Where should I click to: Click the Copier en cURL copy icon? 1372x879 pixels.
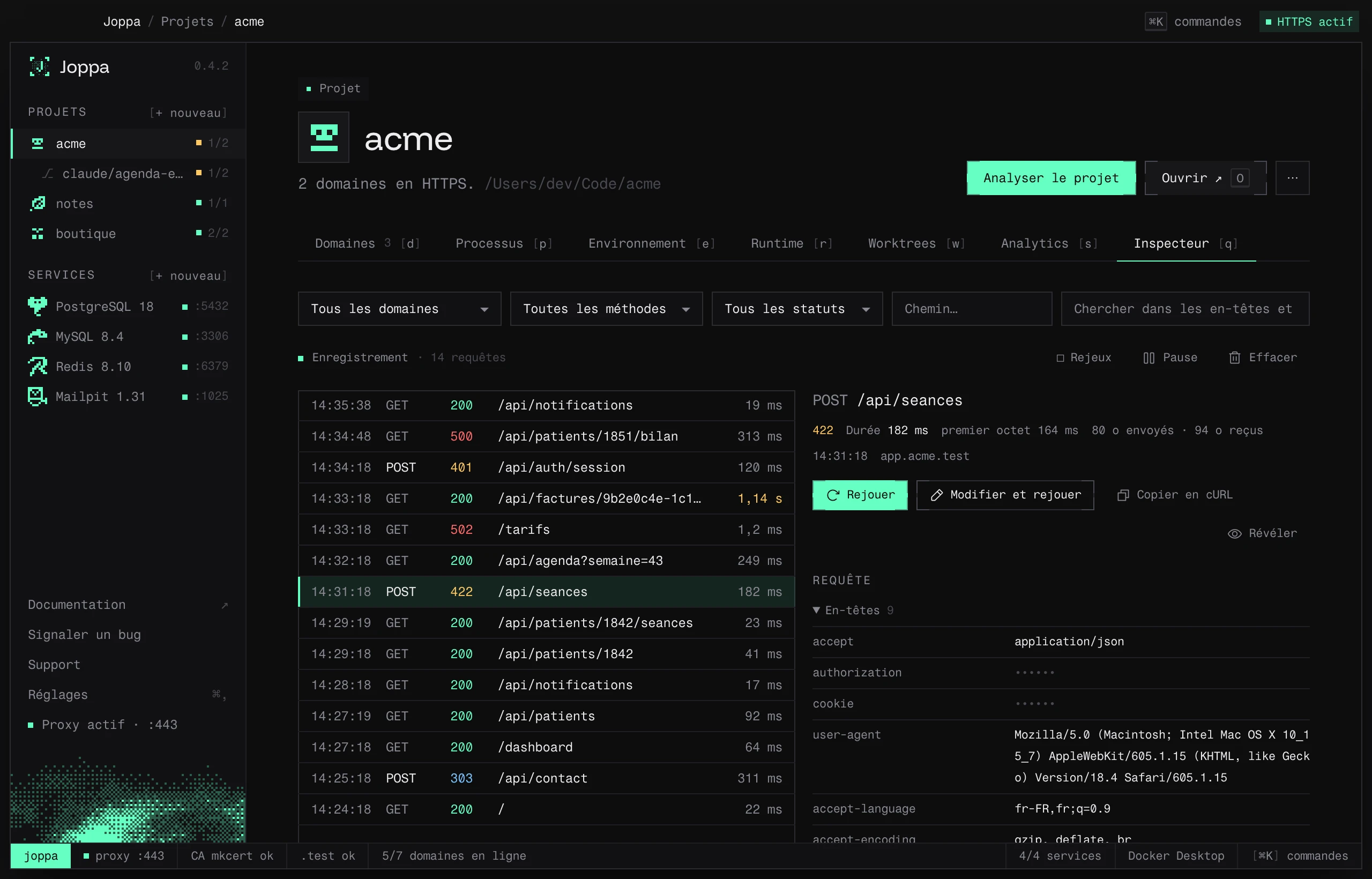[x=1123, y=495]
